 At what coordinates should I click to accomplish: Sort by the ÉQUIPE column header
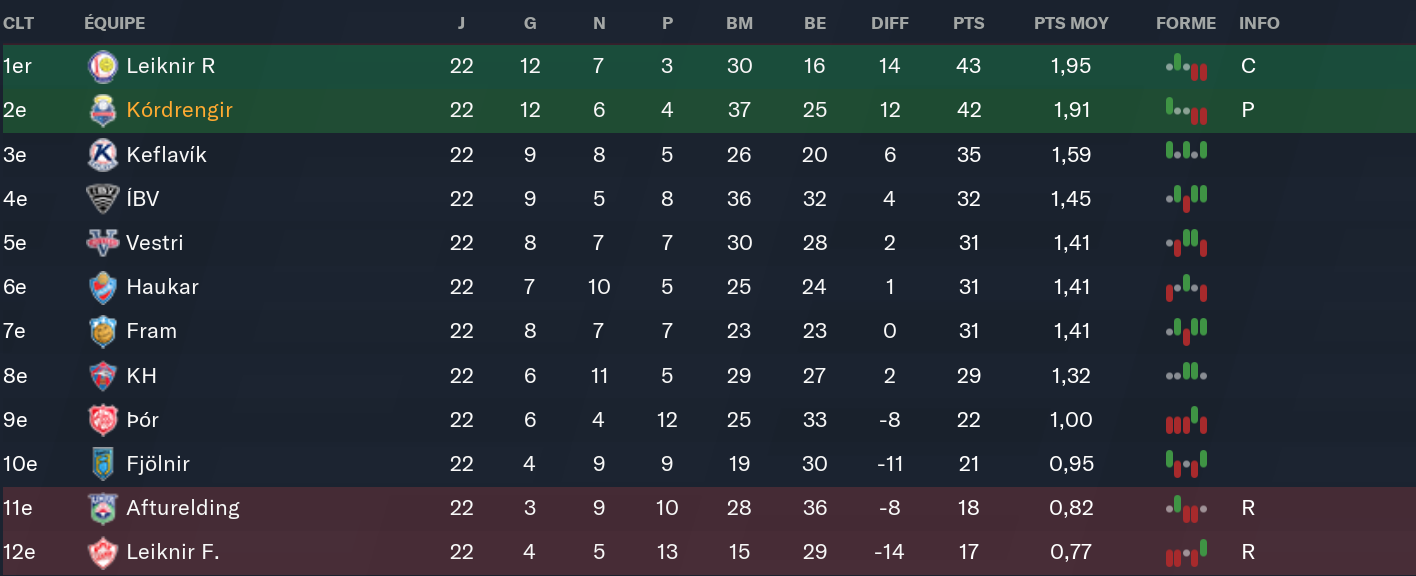coord(114,23)
